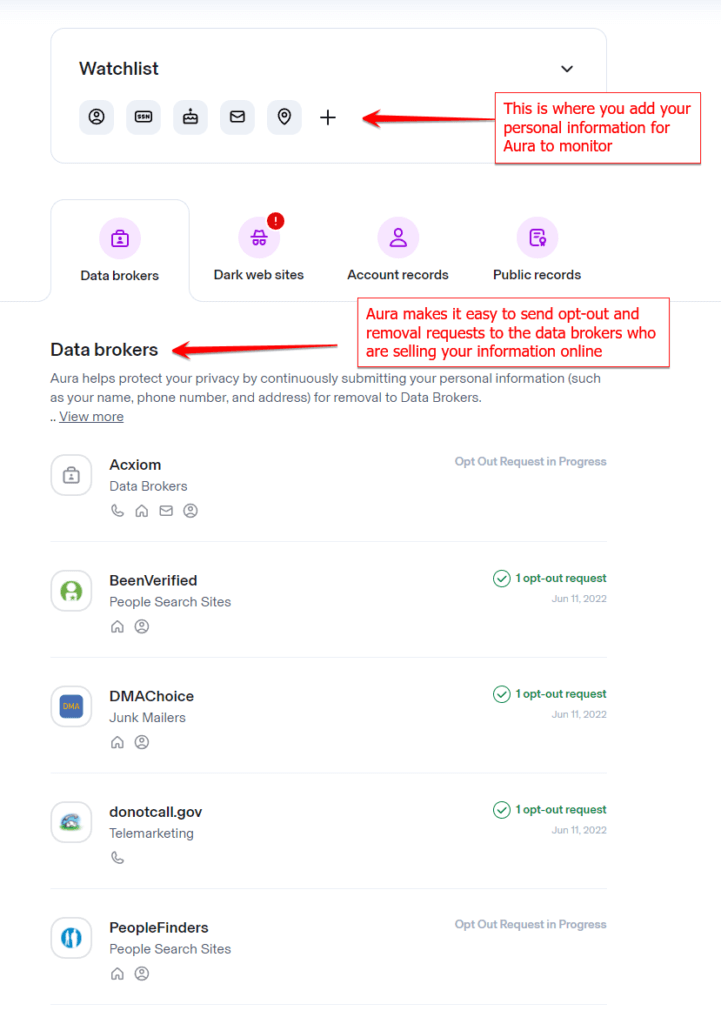
Task: Collapse the Watchlist panel chevron
Action: point(567,69)
